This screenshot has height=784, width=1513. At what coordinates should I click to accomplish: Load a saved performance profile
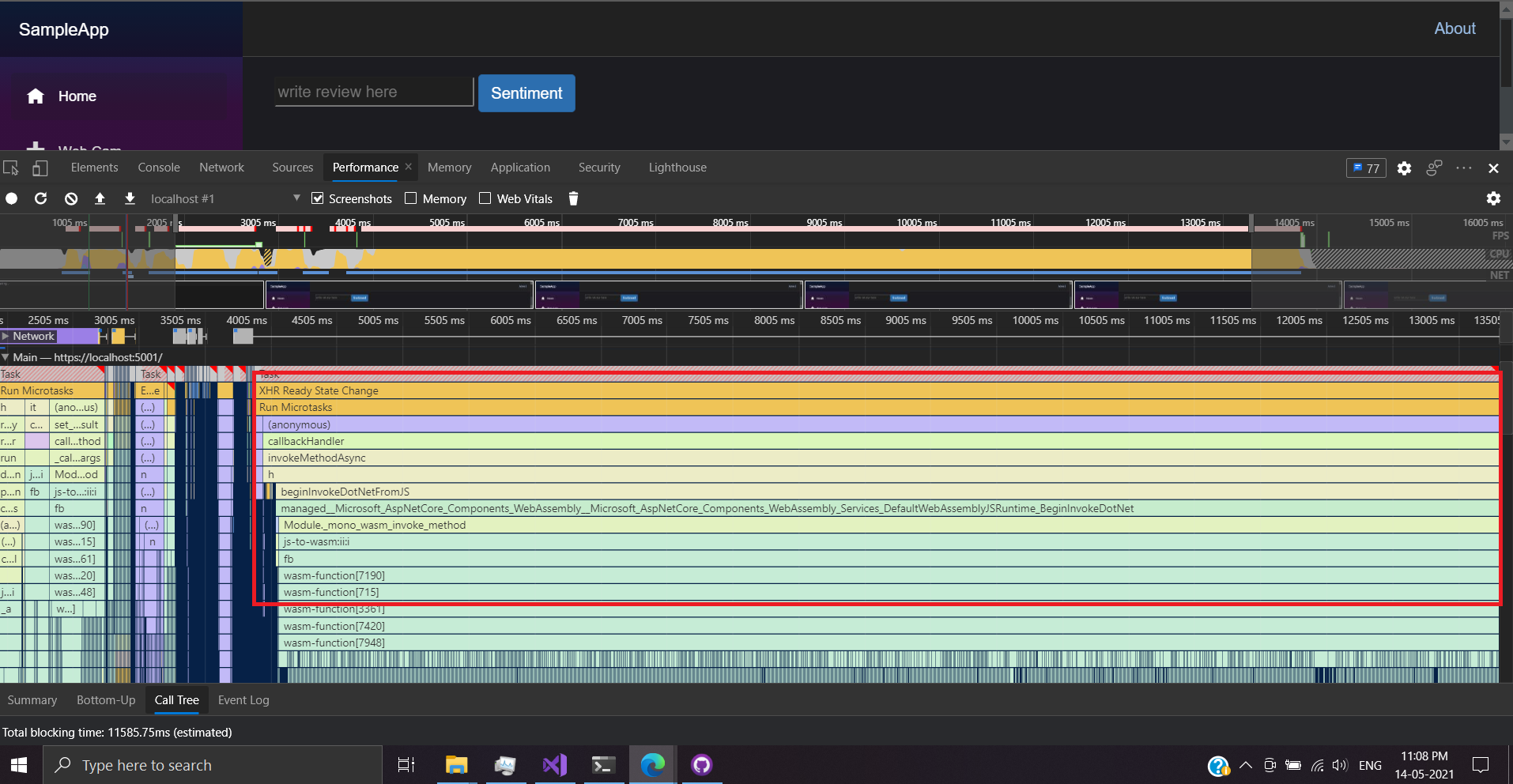click(100, 198)
